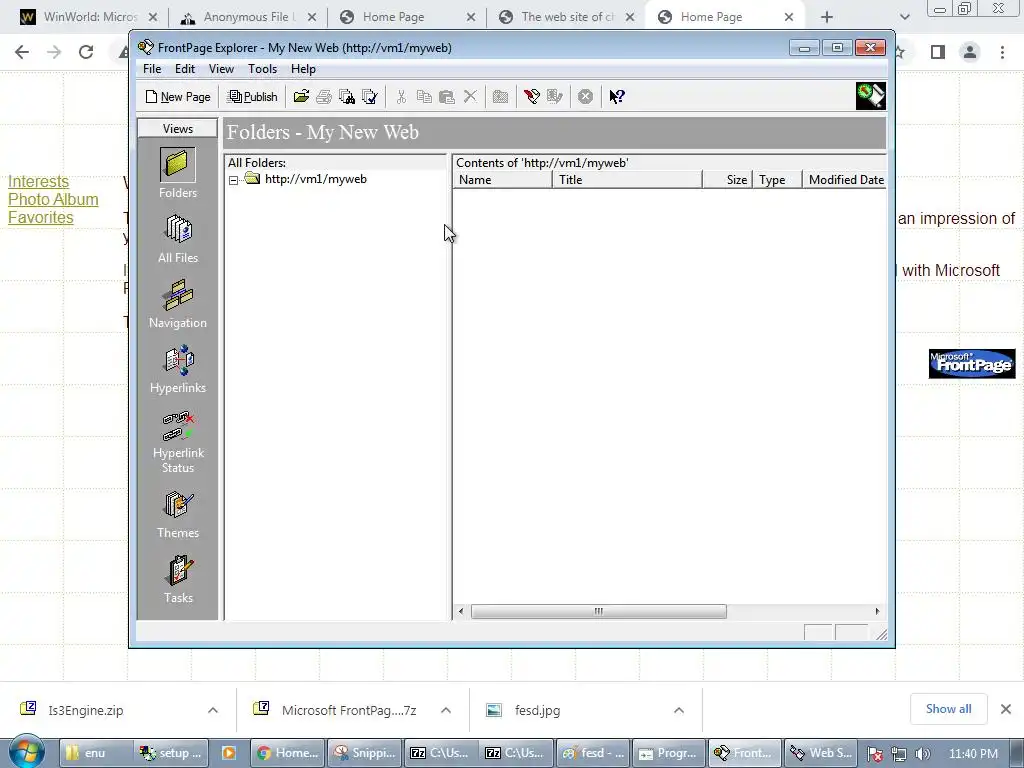Open the Photo Album link in the browser page
Screen dimensions: 1024x768
point(53,199)
